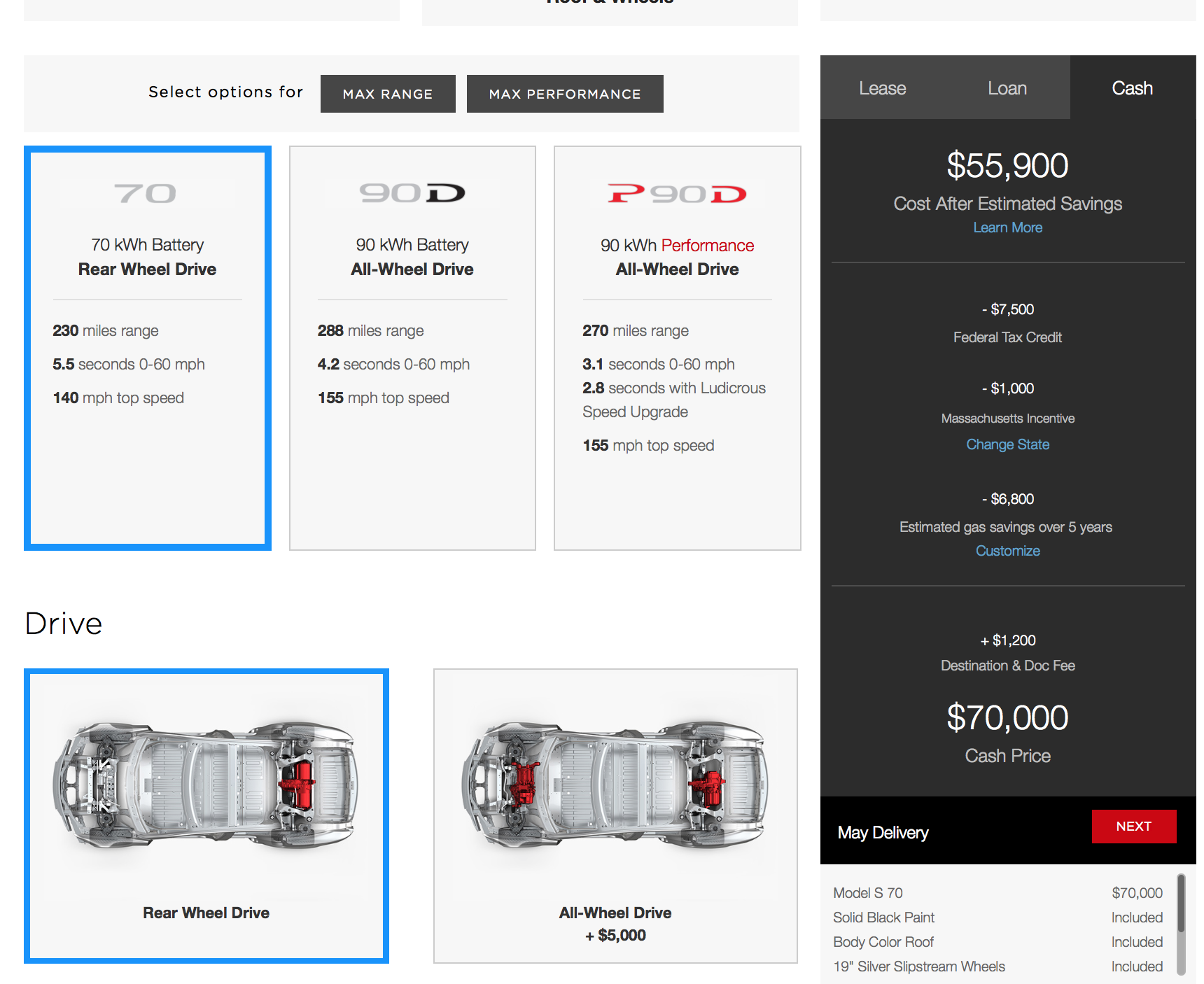
Task: Choose the 90D All-Wheel Drive battery card
Action: click(x=412, y=348)
